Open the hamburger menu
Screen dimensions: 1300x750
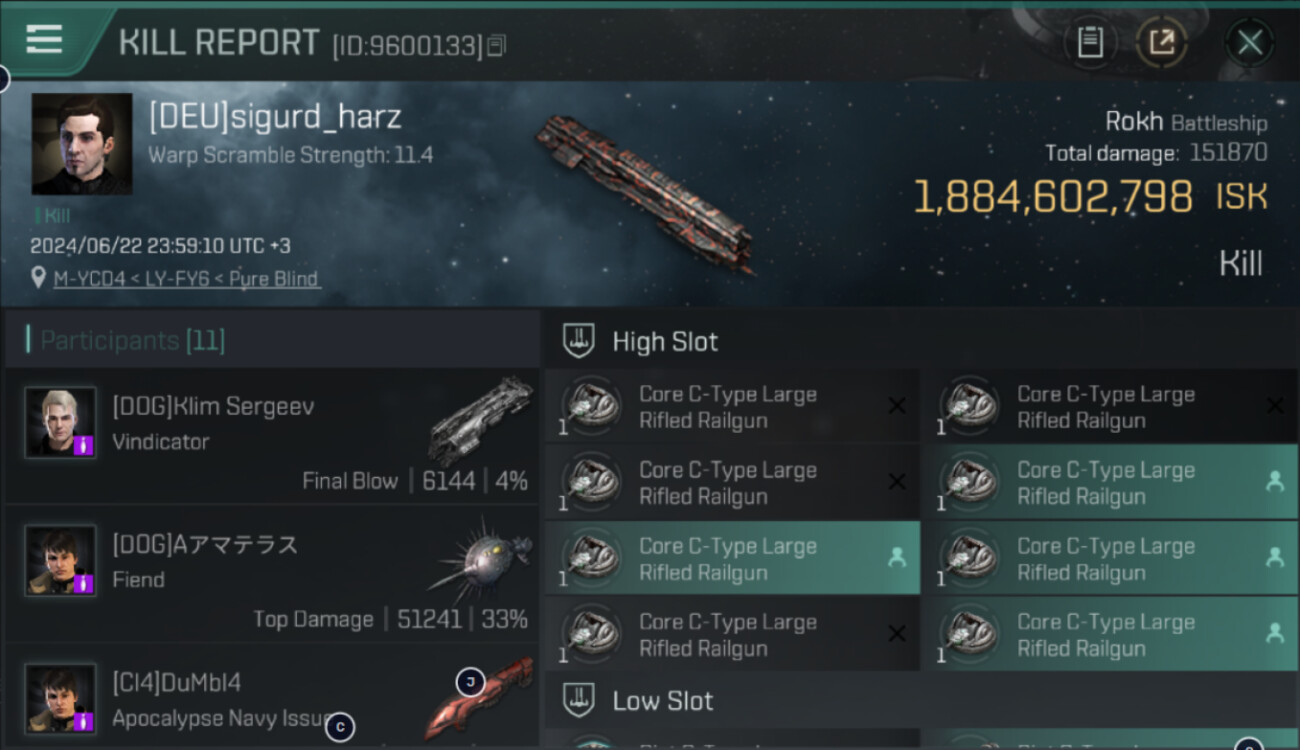[x=44, y=40]
